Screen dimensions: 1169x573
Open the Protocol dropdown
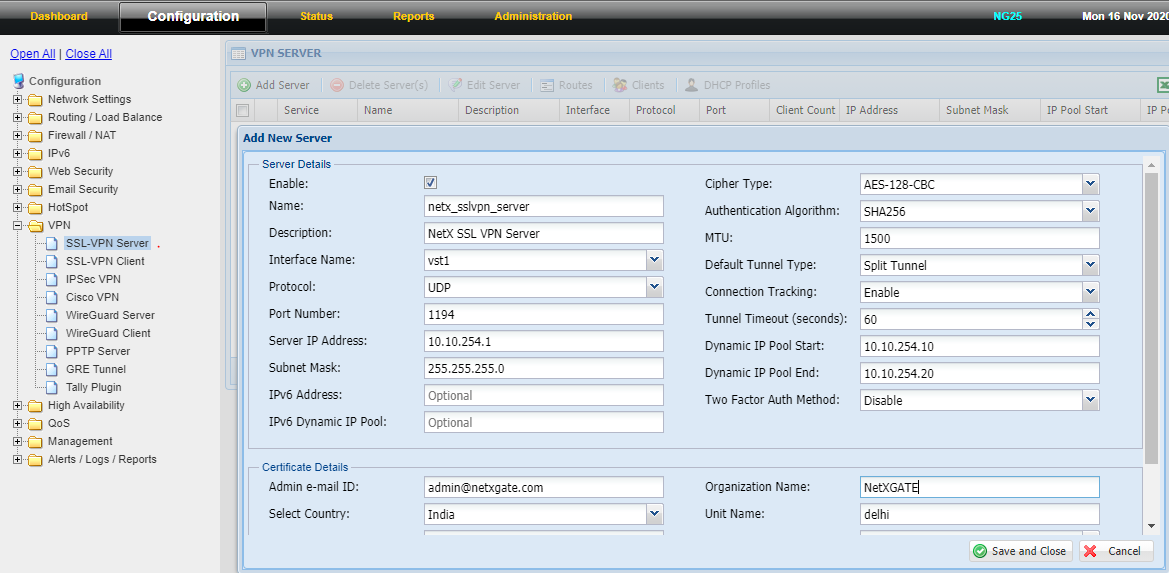(654, 287)
